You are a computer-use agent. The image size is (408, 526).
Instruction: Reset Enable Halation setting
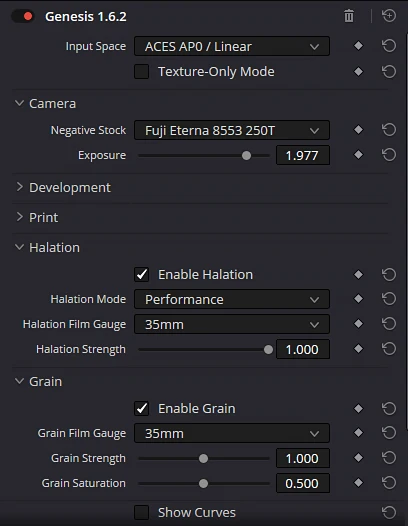[x=389, y=275]
